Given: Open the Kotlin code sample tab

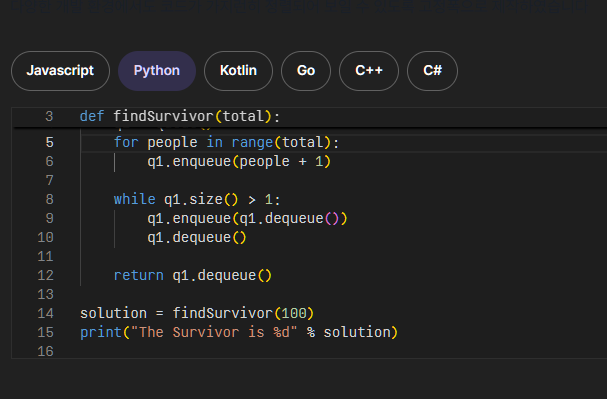Looking at the screenshot, I should [238, 71].
